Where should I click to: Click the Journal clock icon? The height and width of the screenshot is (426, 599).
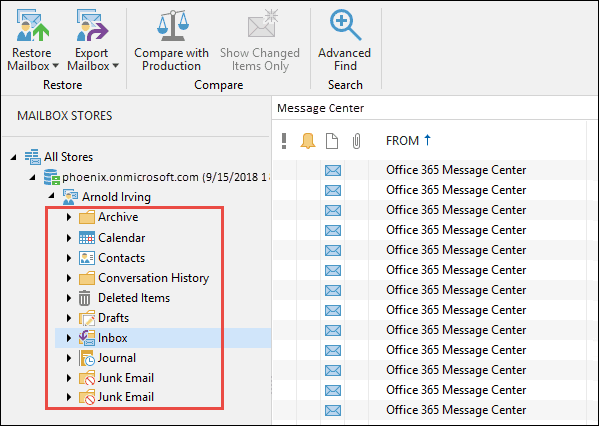87,358
